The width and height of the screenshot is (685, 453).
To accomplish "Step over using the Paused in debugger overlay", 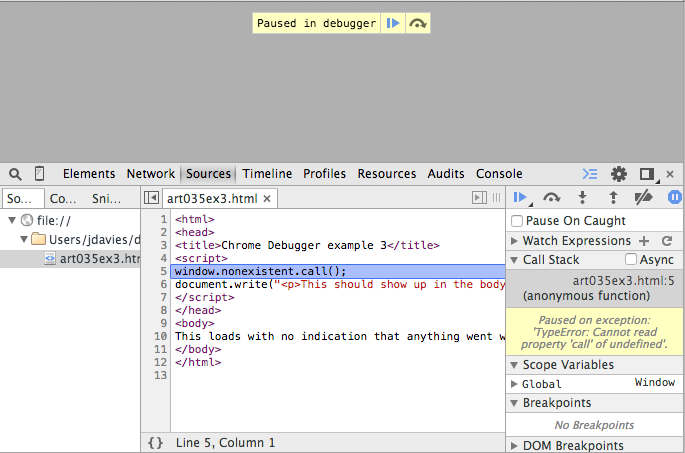I will coord(418,23).
